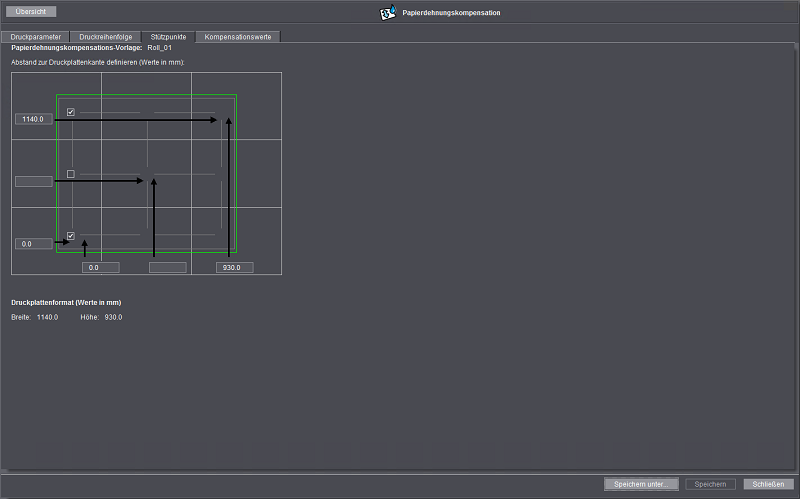Enable the middle support point checkbox
This screenshot has width=800, height=499.
coord(71,174)
